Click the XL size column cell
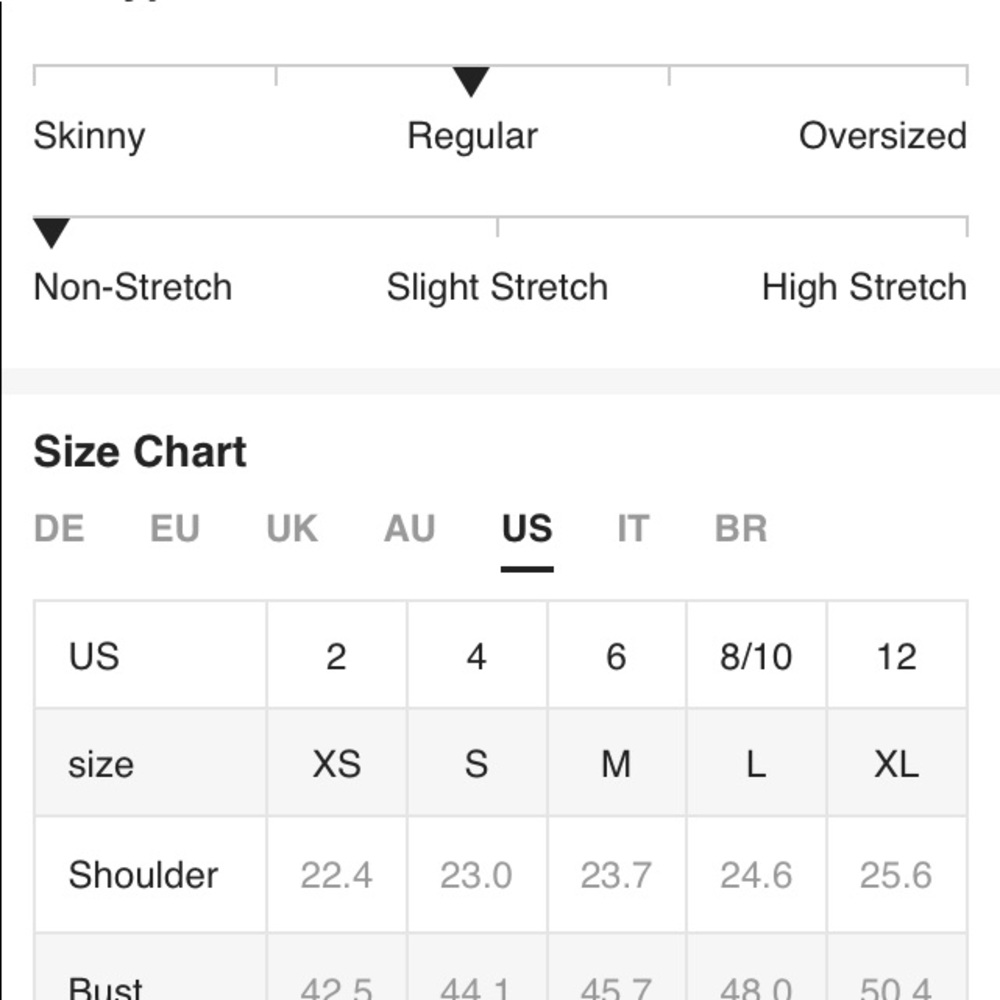Viewport: 1000px width, 1000px height. click(896, 764)
